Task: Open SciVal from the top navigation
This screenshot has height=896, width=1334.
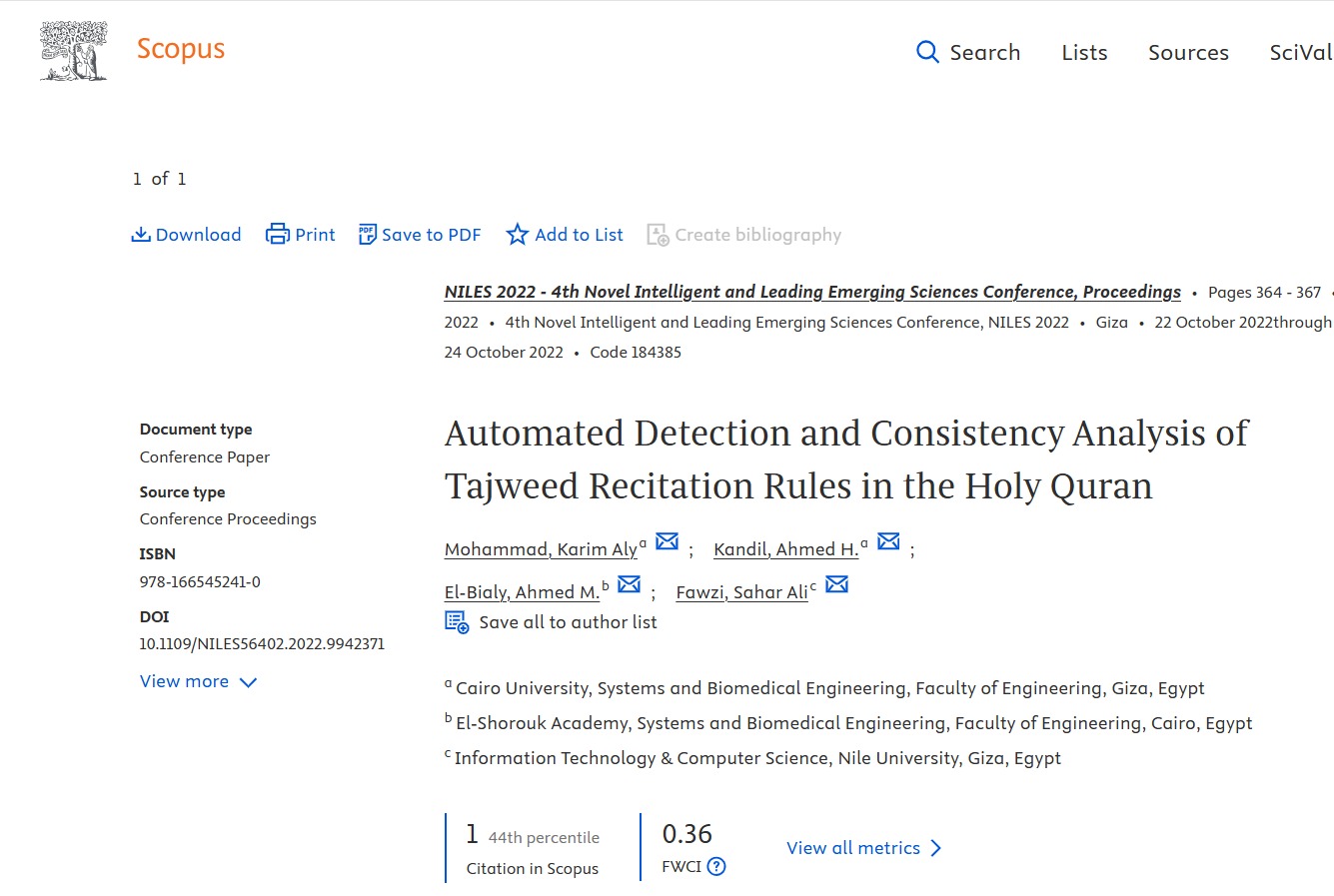Action: (1300, 53)
